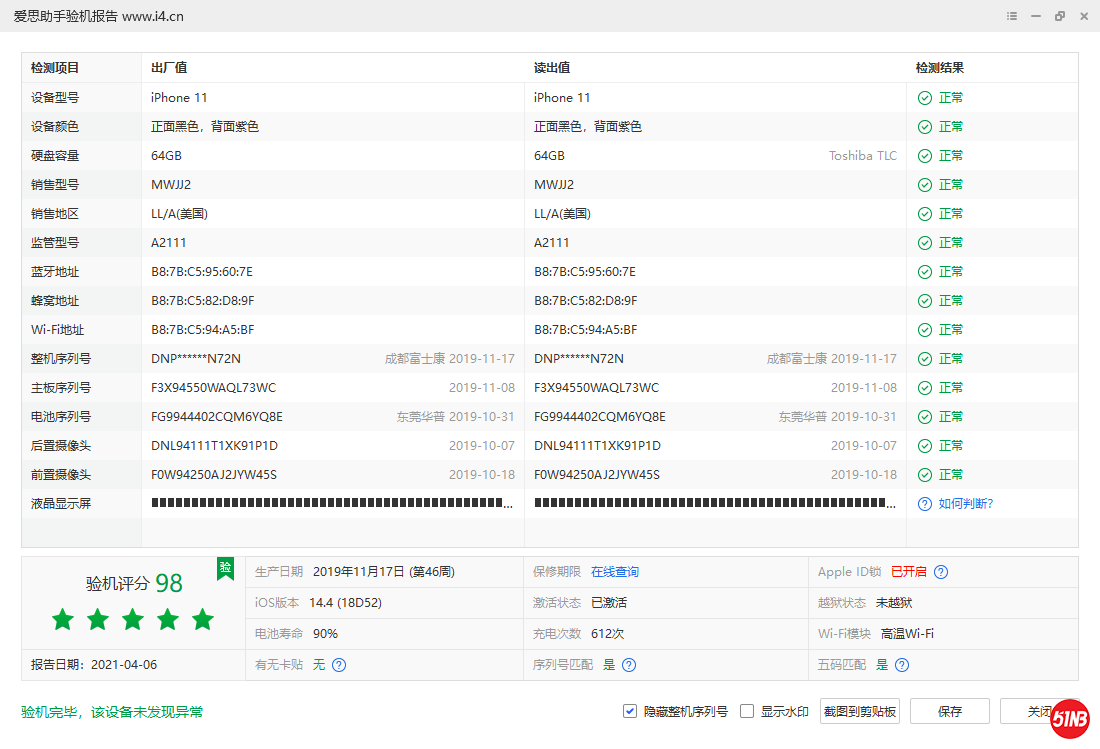Click 在线查询 warranty link
1100x749 pixels.
click(x=614, y=572)
